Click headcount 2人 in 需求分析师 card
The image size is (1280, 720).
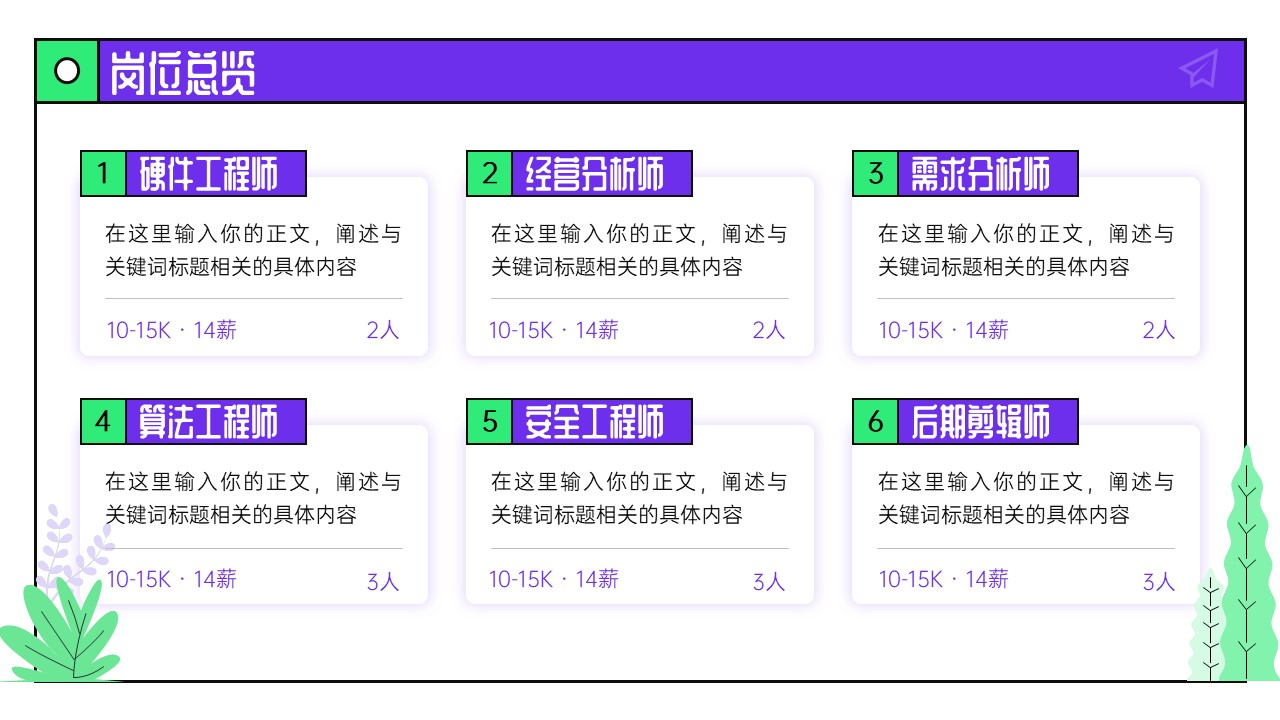tap(1159, 330)
